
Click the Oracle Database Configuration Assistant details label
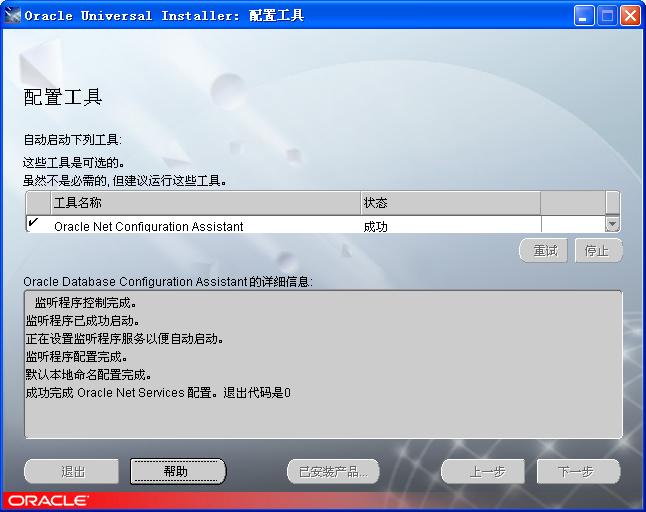click(x=168, y=282)
